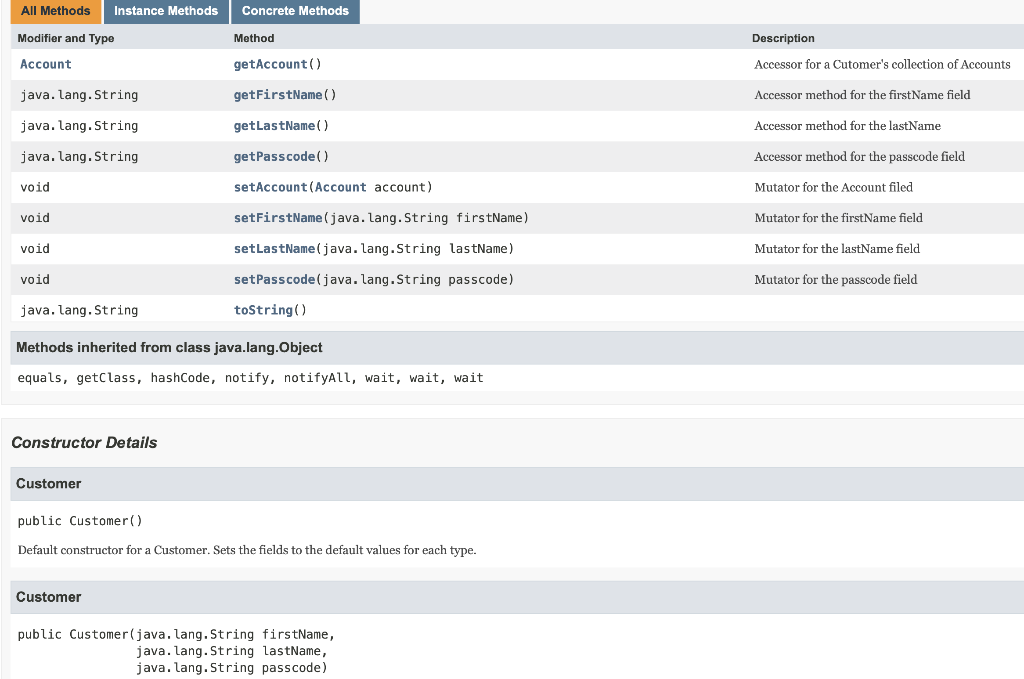Select the second Customer constructor header
This screenshot has width=1024, height=679.
click(48, 596)
